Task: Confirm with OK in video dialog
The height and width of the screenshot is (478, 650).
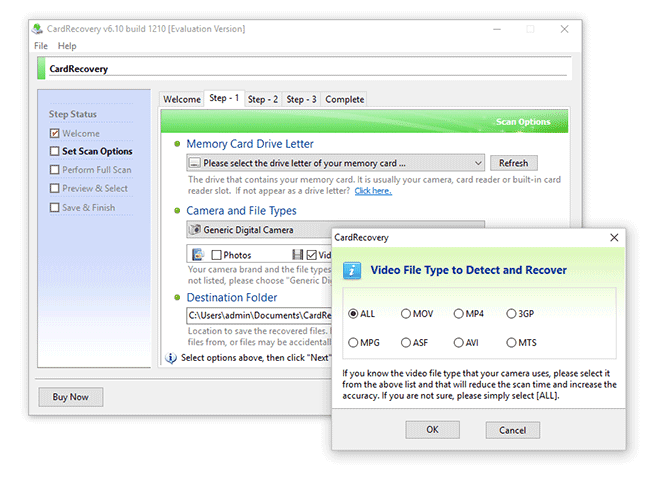Action: click(x=432, y=429)
